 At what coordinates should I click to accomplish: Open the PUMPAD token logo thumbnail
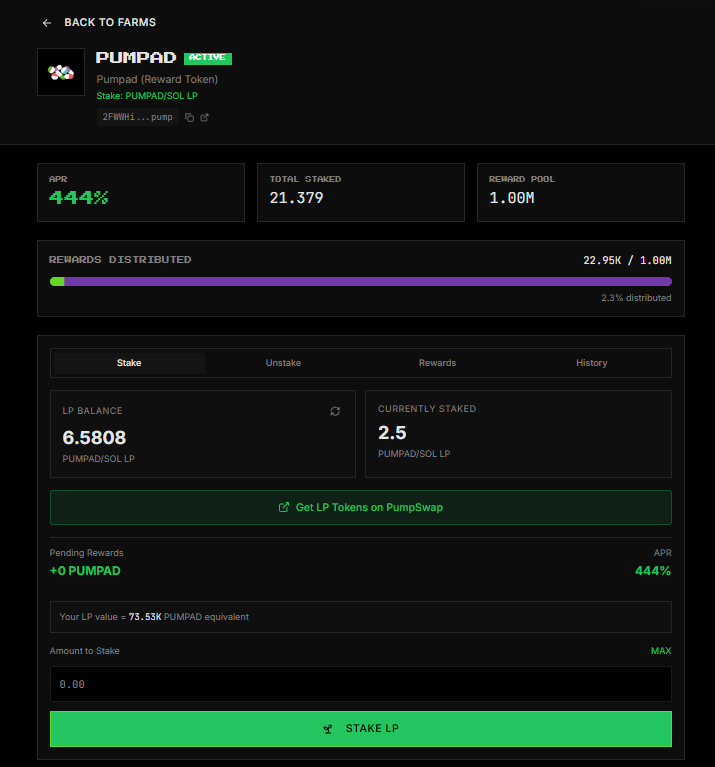point(61,72)
